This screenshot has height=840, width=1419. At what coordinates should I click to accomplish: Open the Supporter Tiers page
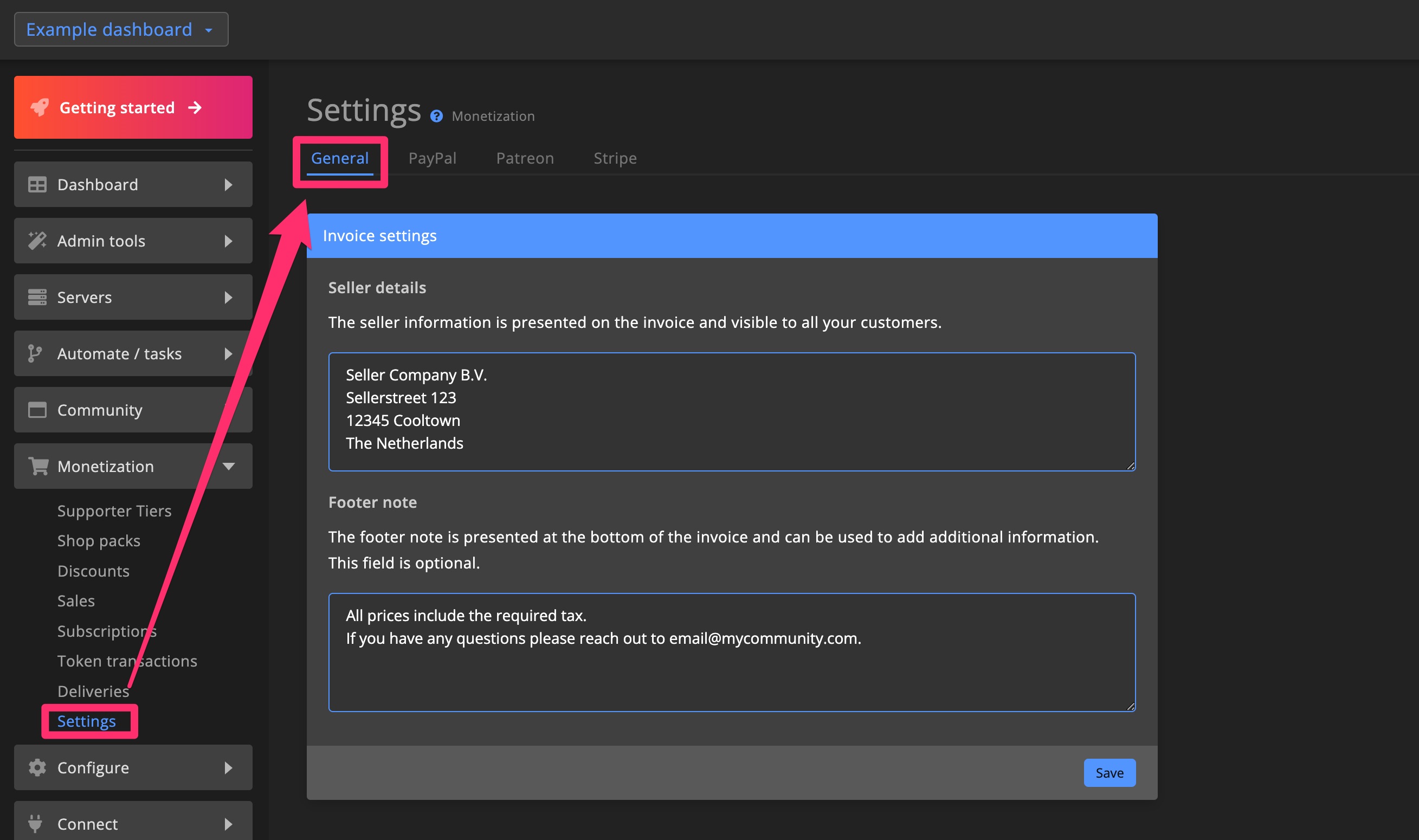(x=114, y=510)
